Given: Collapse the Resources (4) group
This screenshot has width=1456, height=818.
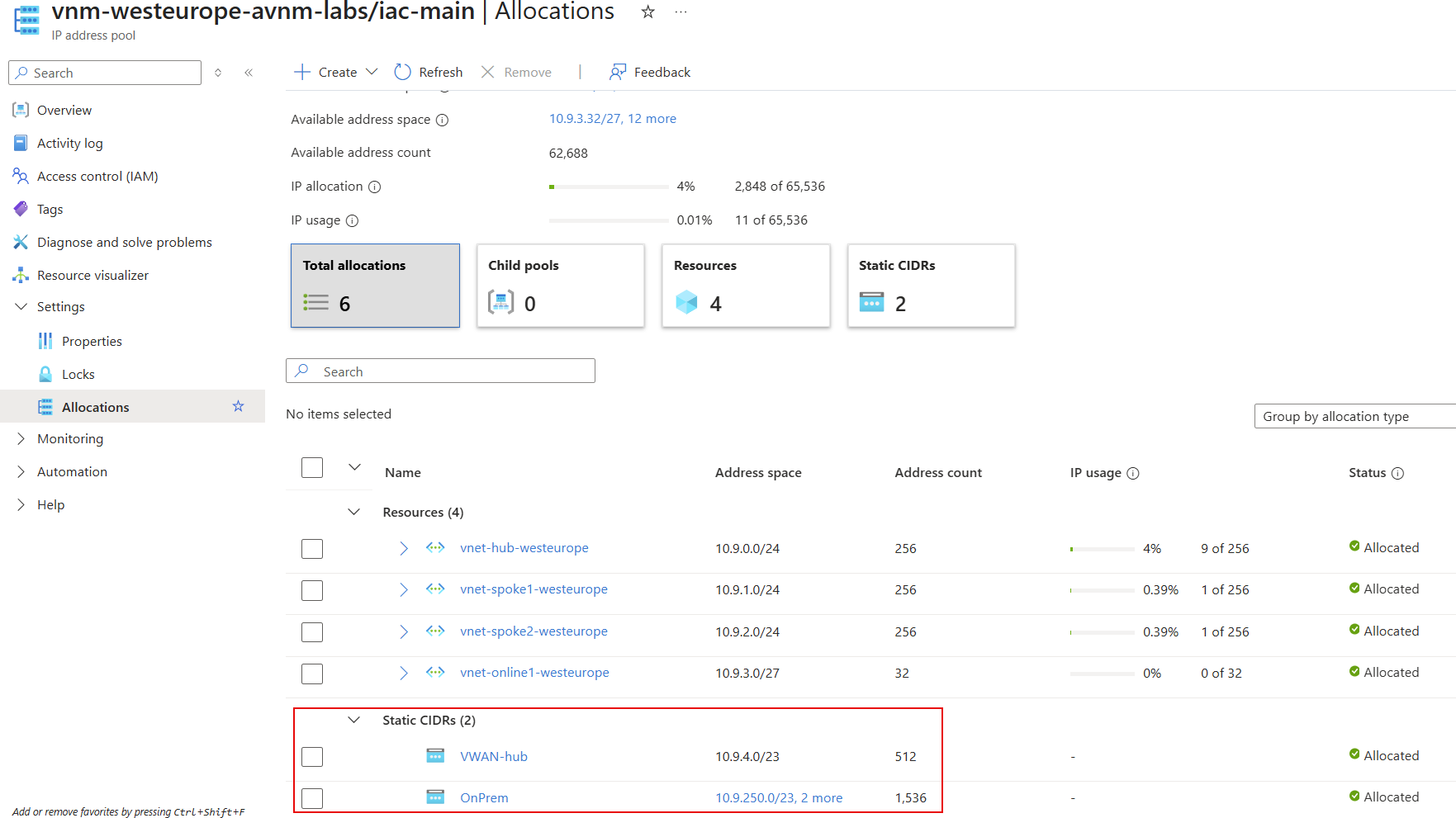Looking at the screenshot, I should (354, 512).
